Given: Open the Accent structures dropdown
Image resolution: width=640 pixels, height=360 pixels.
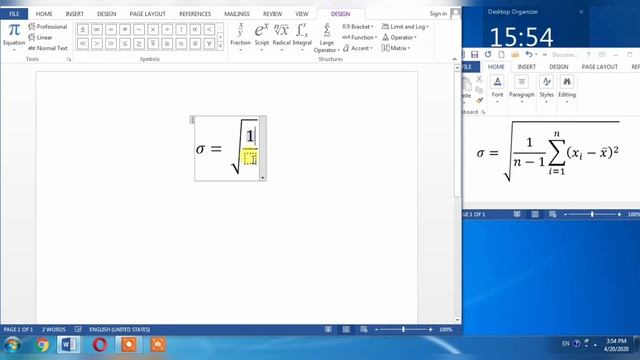Looking at the screenshot, I should tap(358, 48).
